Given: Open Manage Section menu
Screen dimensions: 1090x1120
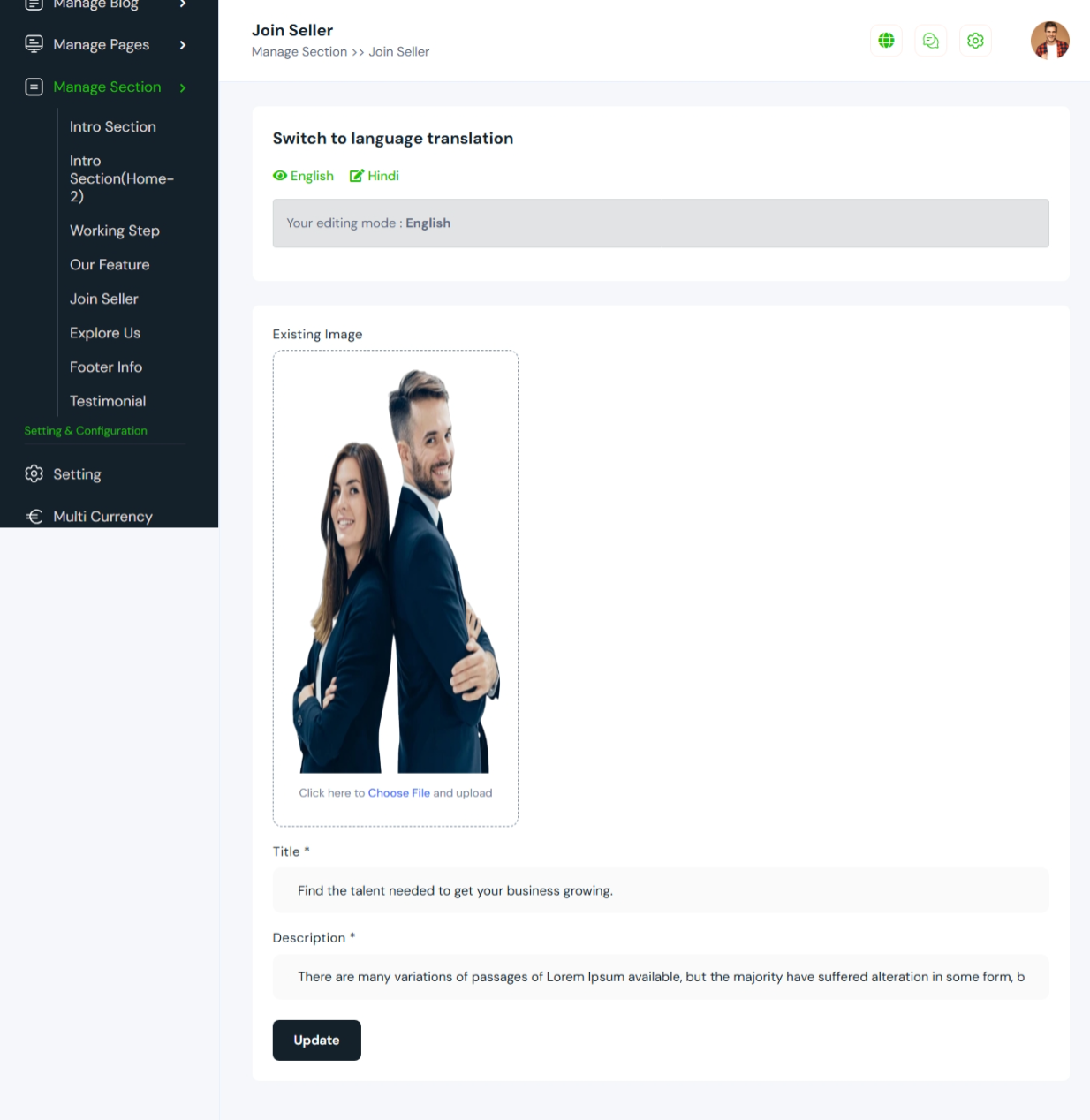Looking at the screenshot, I should [109, 87].
